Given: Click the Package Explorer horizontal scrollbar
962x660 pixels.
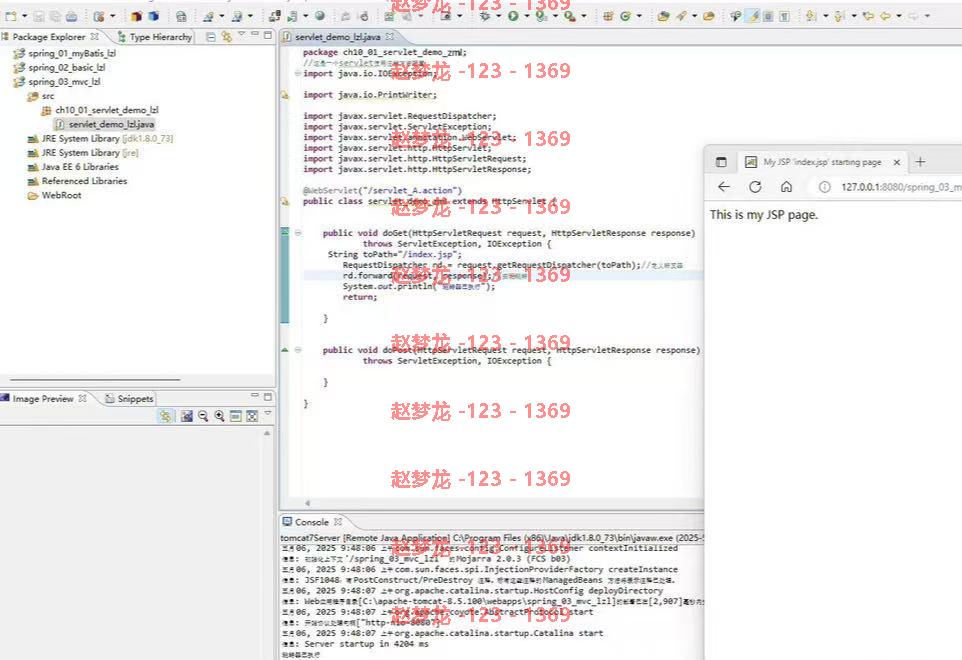Looking at the screenshot, I should [95, 380].
